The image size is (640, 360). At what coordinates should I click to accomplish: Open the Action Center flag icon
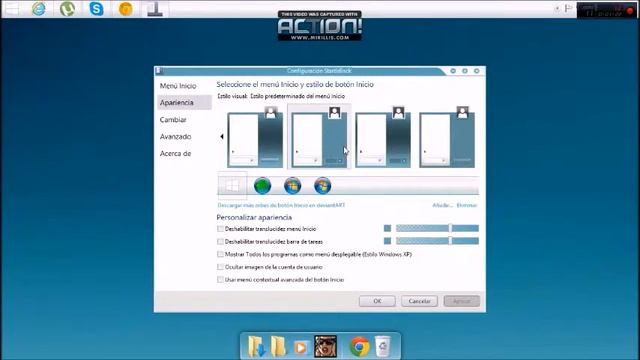click(x=568, y=9)
